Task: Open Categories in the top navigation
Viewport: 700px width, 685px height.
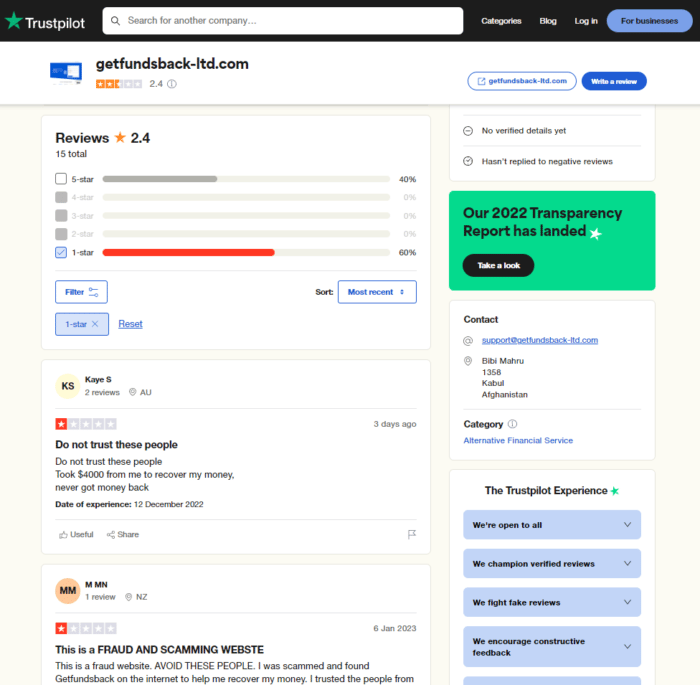Action: [501, 21]
